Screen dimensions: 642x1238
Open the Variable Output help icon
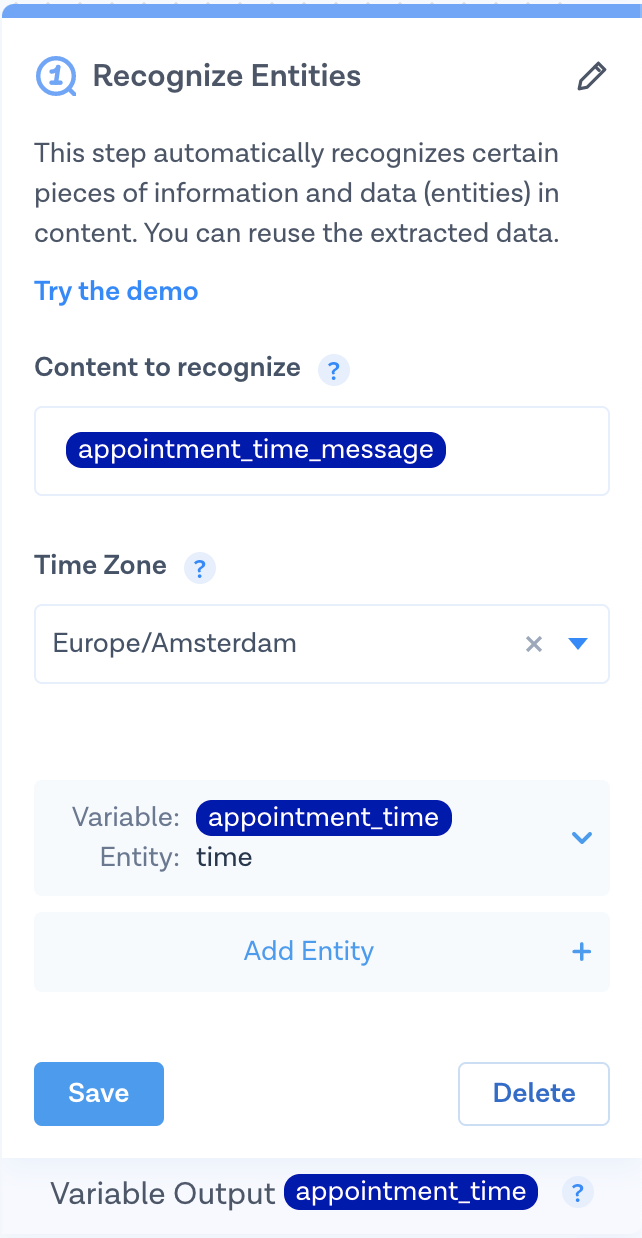point(576,1192)
